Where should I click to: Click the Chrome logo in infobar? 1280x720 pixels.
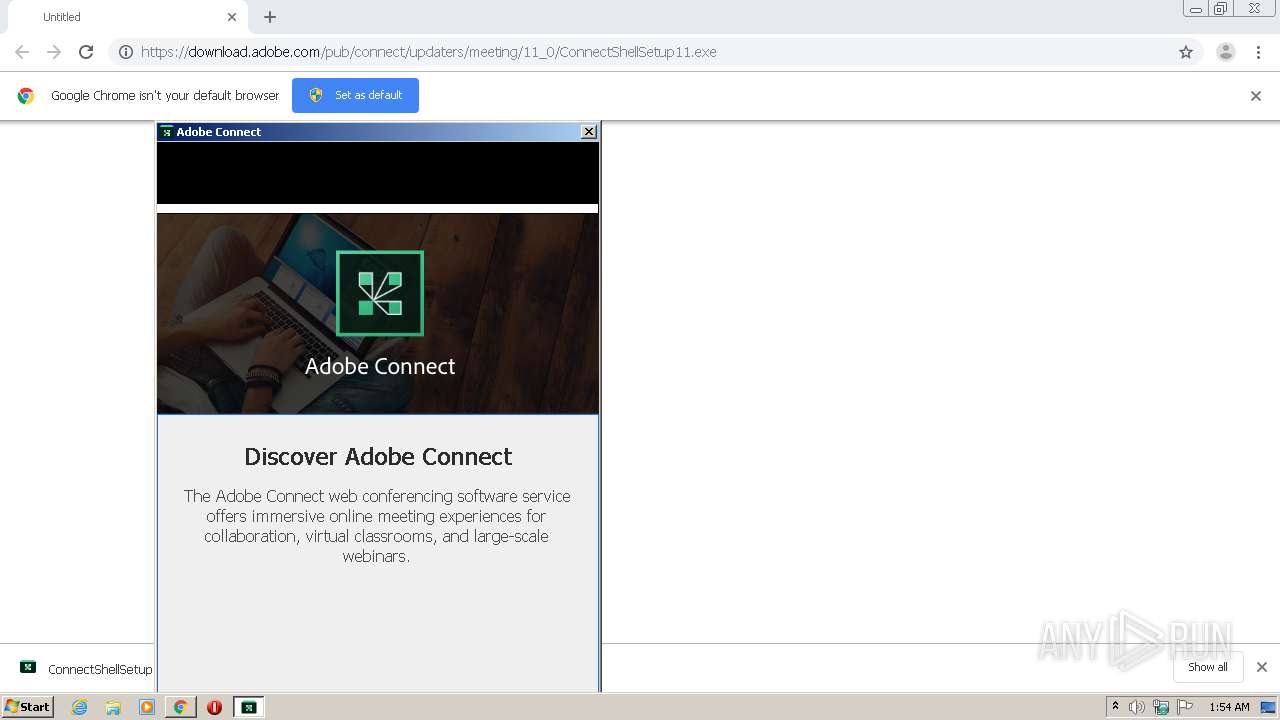(26, 96)
